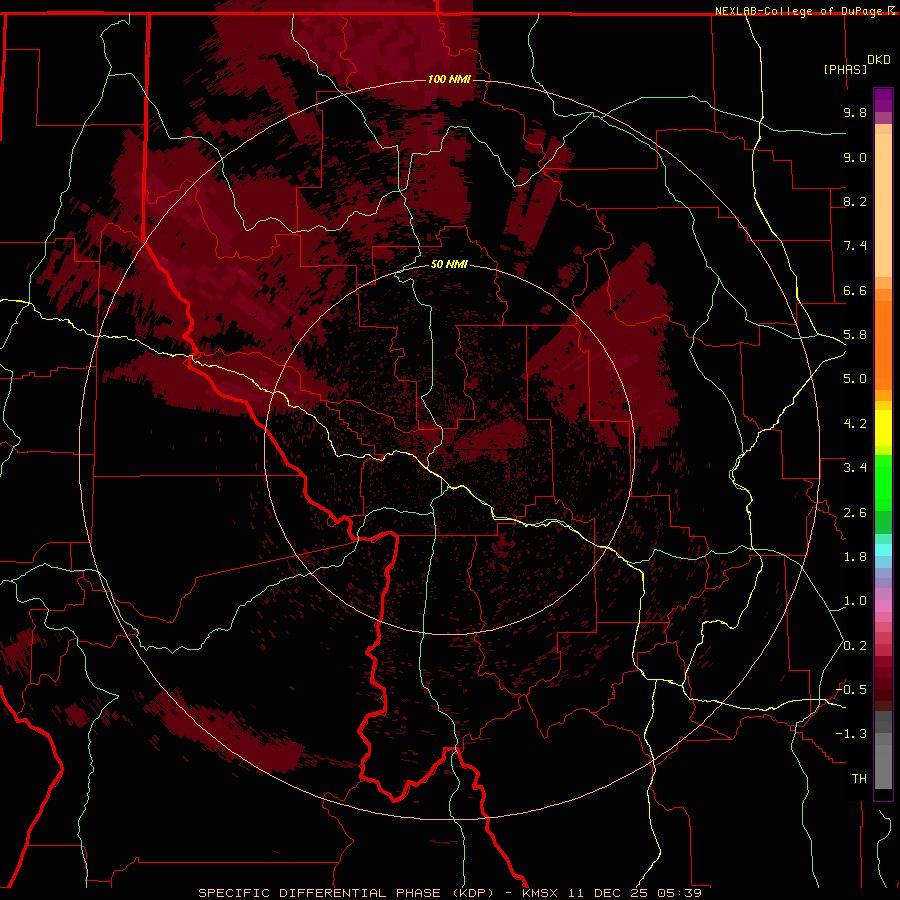Click the 3.4 scale value

coord(855,468)
